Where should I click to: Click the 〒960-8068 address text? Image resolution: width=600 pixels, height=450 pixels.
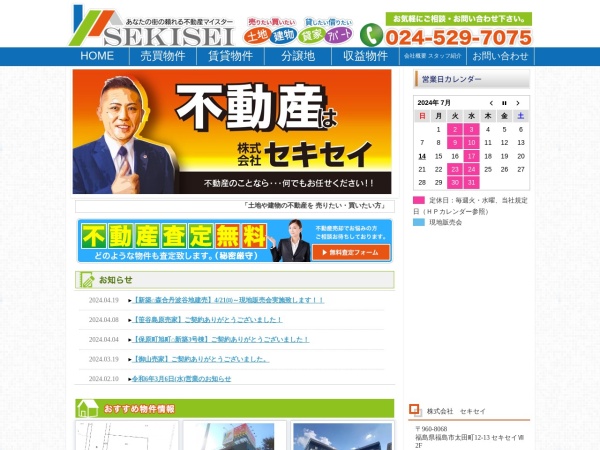click(x=431, y=429)
